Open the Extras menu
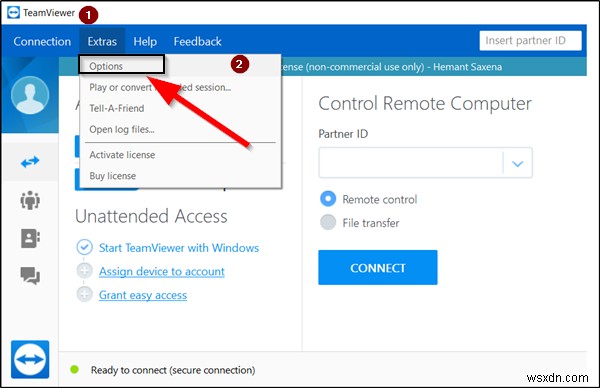600x388 pixels. pyautogui.click(x=102, y=41)
